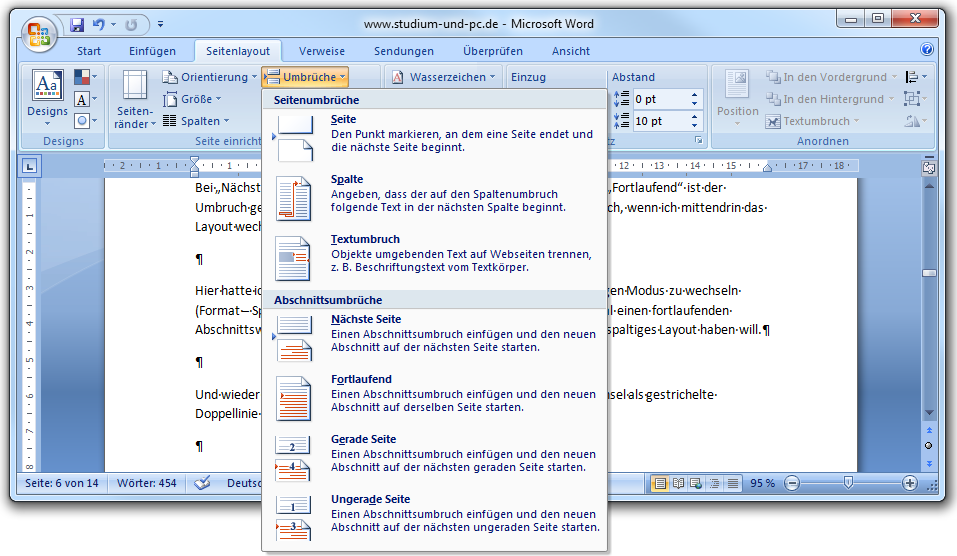Click the tab stop selector on ruler

[29, 166]
